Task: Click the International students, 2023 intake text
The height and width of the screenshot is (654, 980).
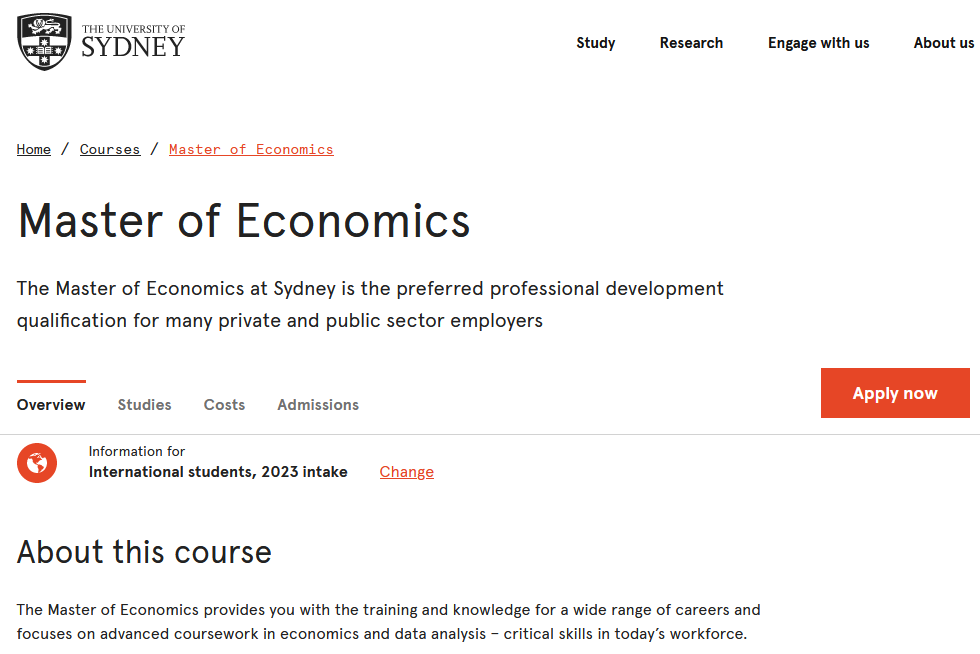Action: pyautogui.click(x=218, y=472)
